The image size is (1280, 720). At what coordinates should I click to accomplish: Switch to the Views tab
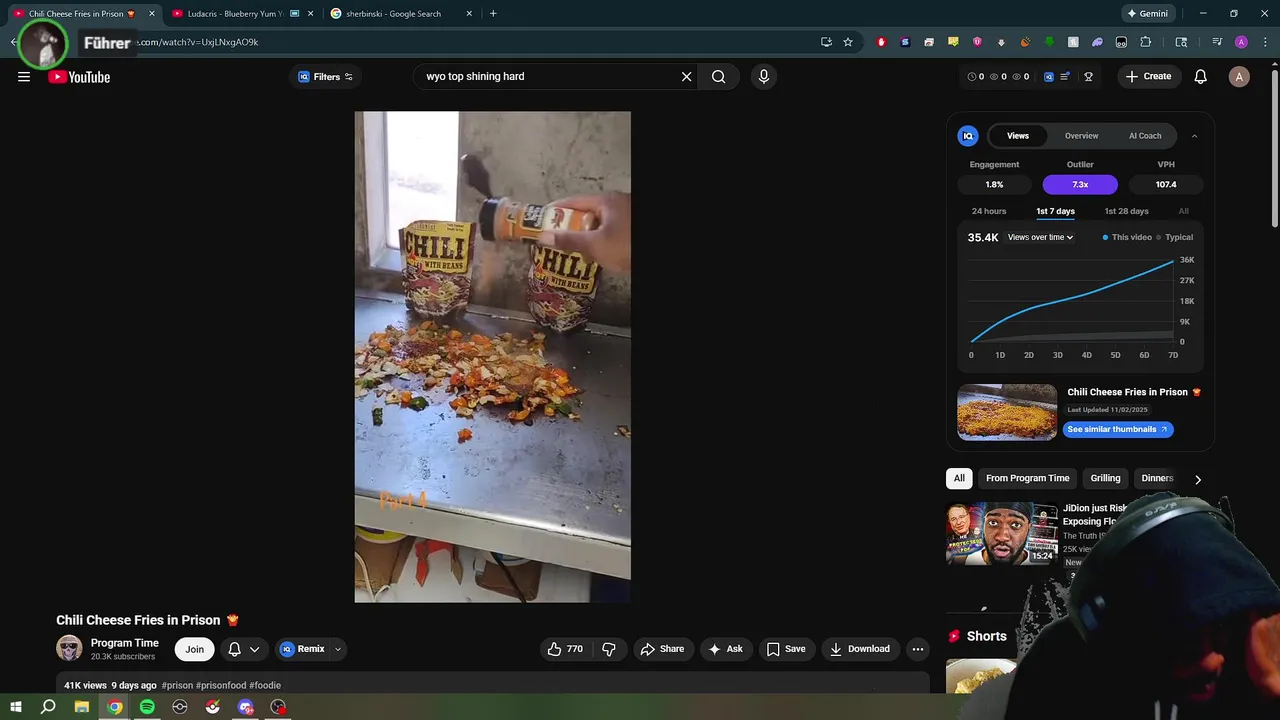click(1018, 136)
